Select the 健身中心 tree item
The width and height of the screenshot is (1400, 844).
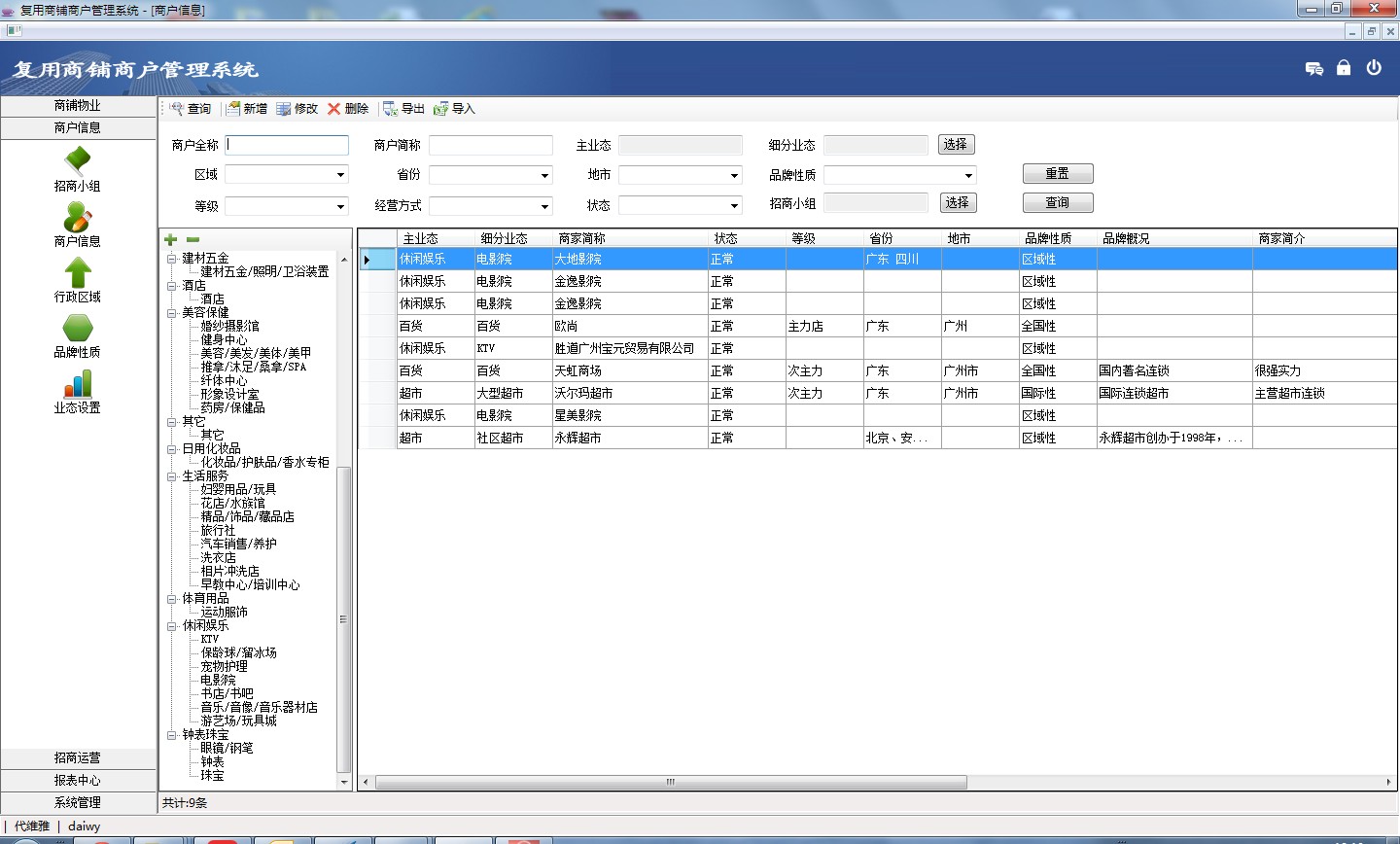[x=224, y=340]
